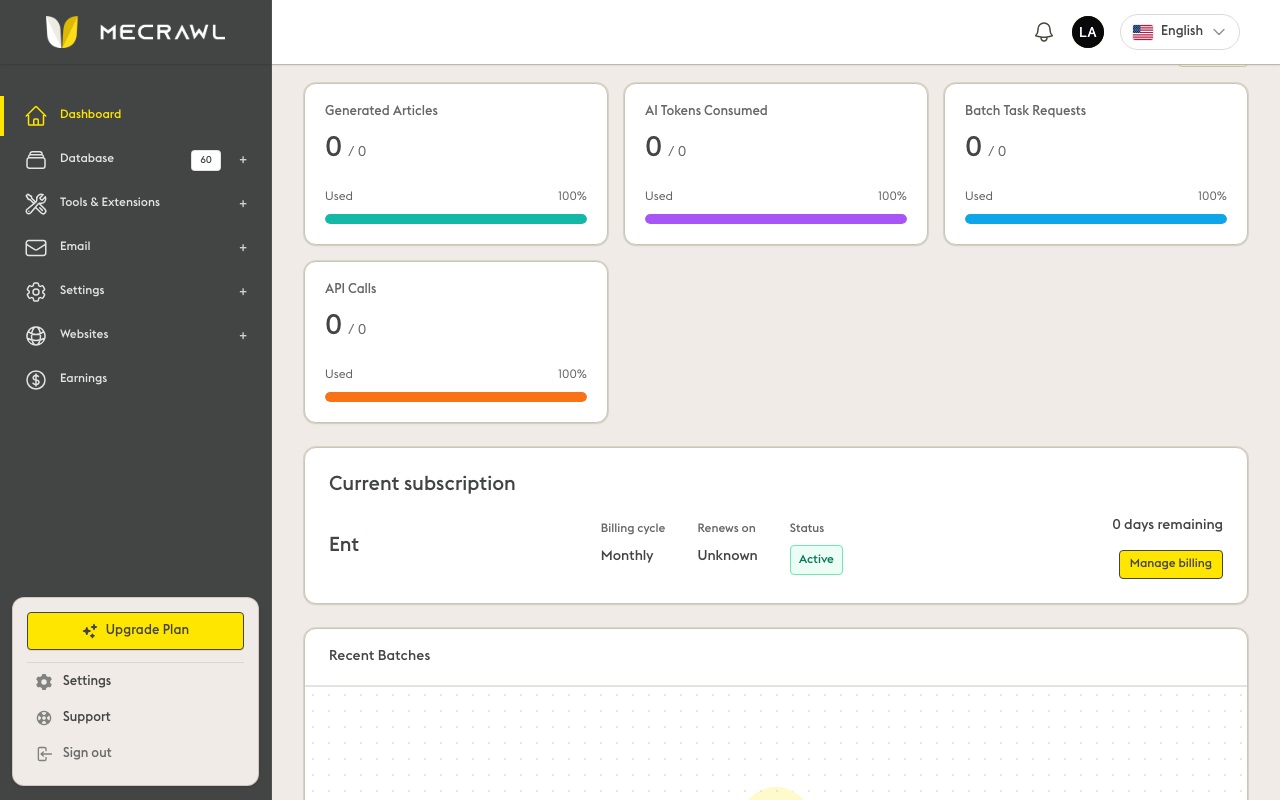The image size is (1280, 800).
Task: Click the Monthly billing cycle value
Action: tap(627, 556)
